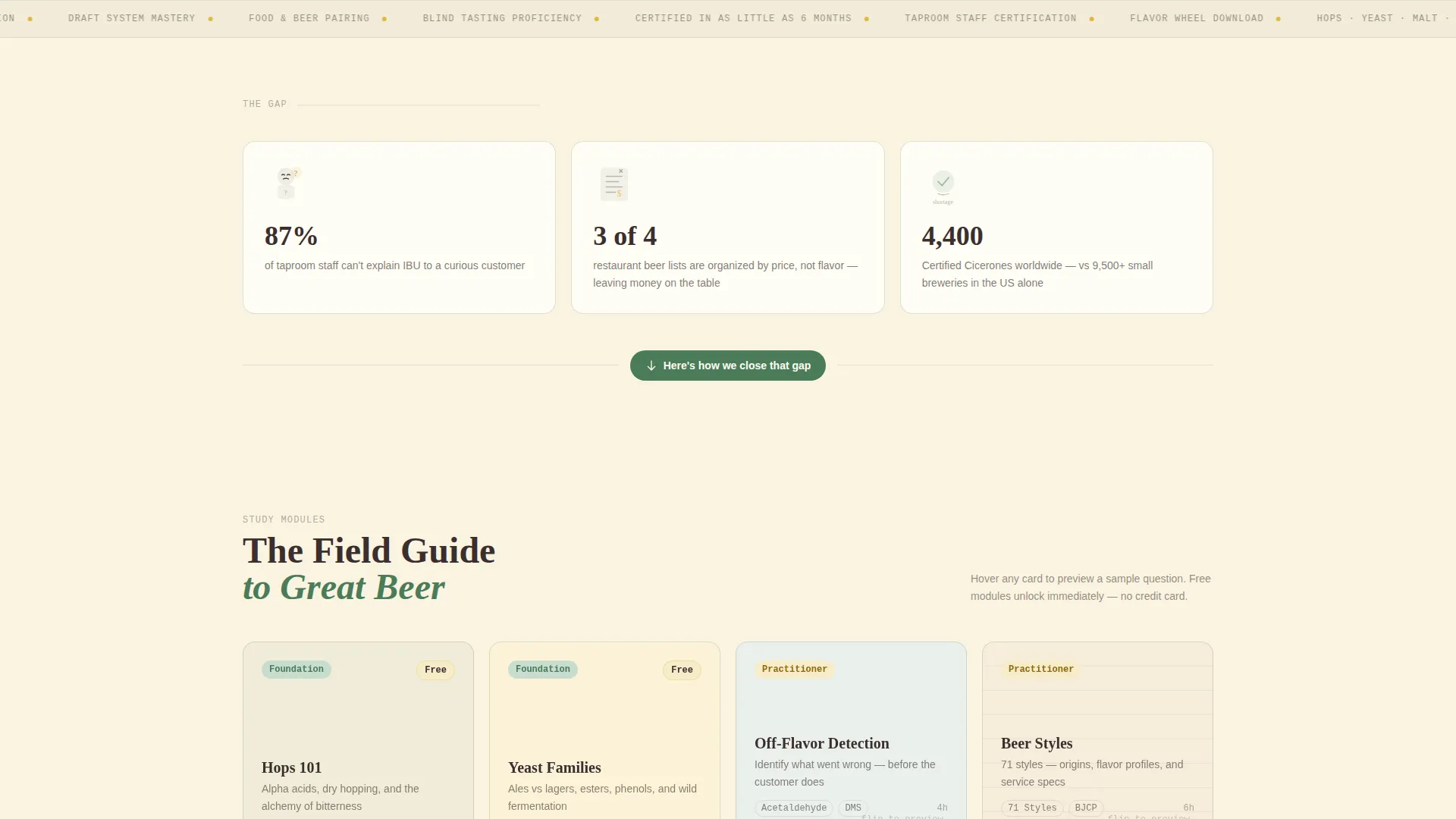The image size is (1456, 819).
Task: Click the restaurant beer lists description text
Action: click(725, 275)
